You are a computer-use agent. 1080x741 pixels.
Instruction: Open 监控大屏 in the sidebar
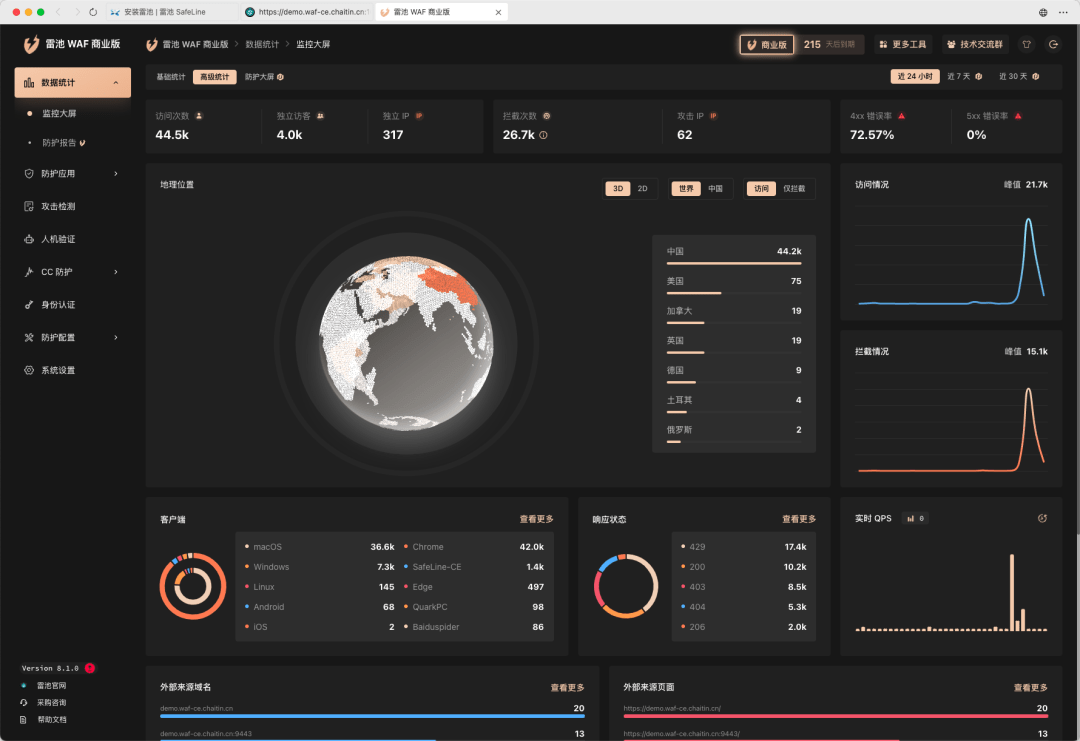[59, 113]
